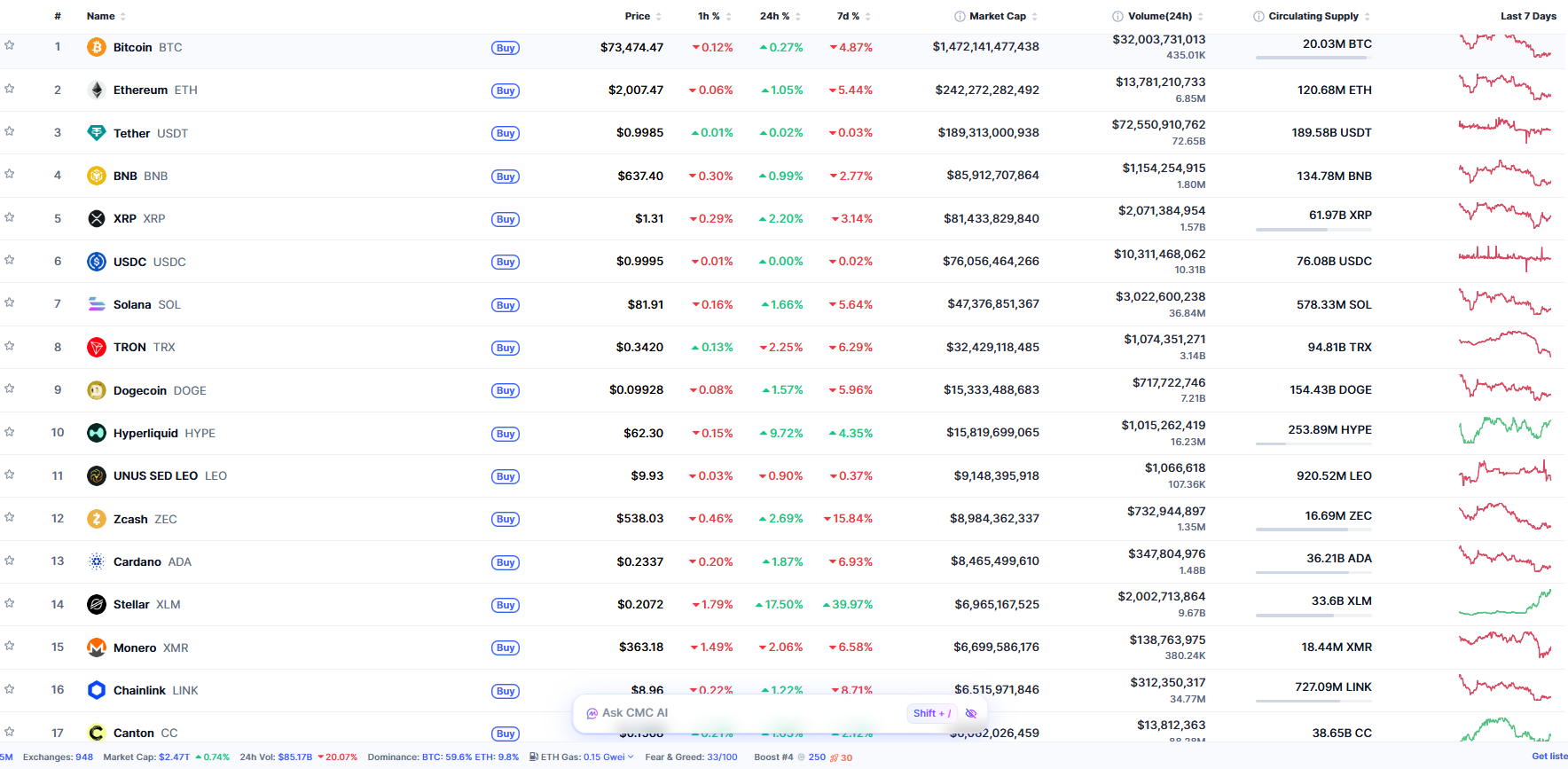
Task: Click Bitcoin's market cap $1,472,141,477,438
Action: coord(985,47)
